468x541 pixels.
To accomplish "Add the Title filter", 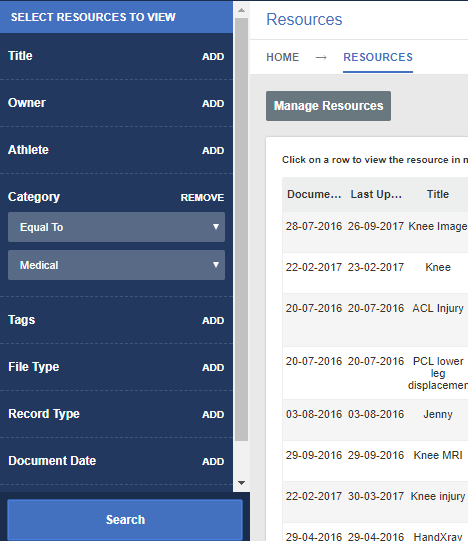I will tap(213, 57).
